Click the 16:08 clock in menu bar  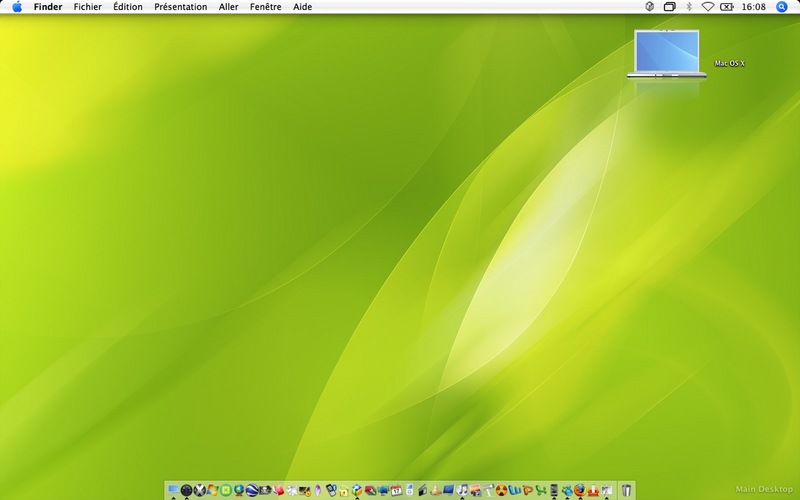[x=754, y=7]
